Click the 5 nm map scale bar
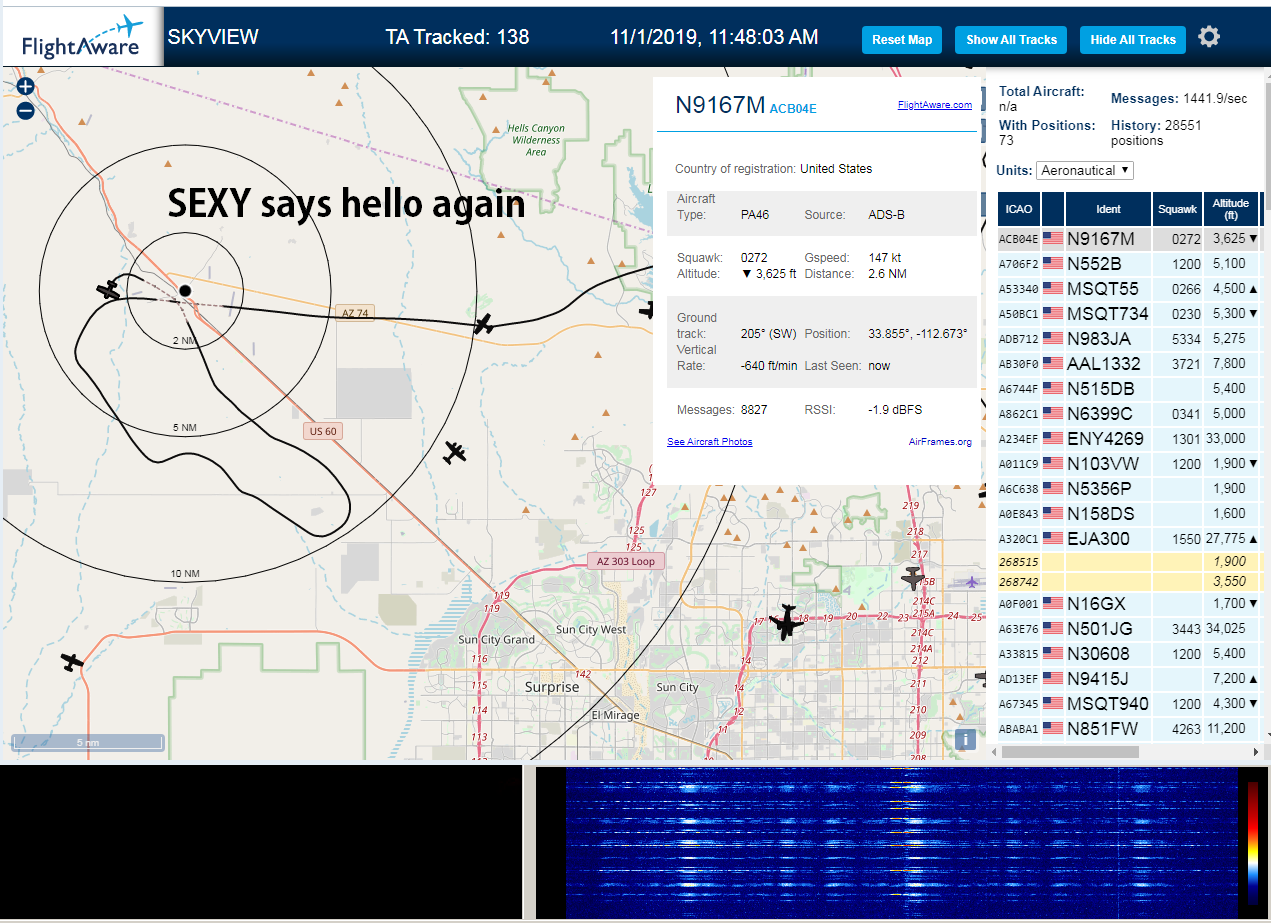 point(88,742)
